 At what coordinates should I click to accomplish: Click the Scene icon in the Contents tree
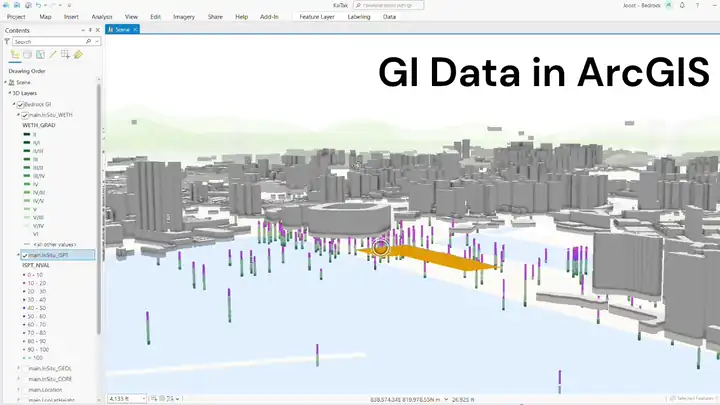tap(11, 83)
